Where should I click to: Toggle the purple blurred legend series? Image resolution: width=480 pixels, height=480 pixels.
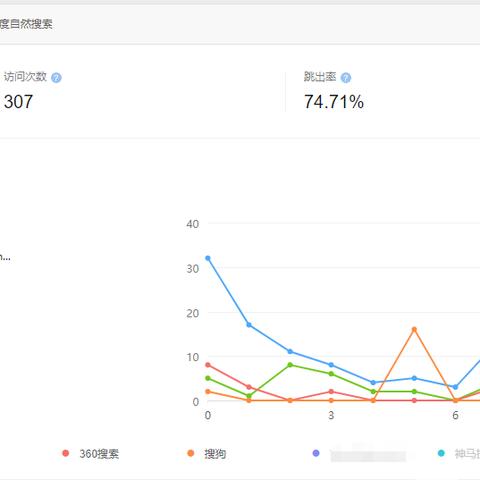pyautogui.click(x=359, y=454)
